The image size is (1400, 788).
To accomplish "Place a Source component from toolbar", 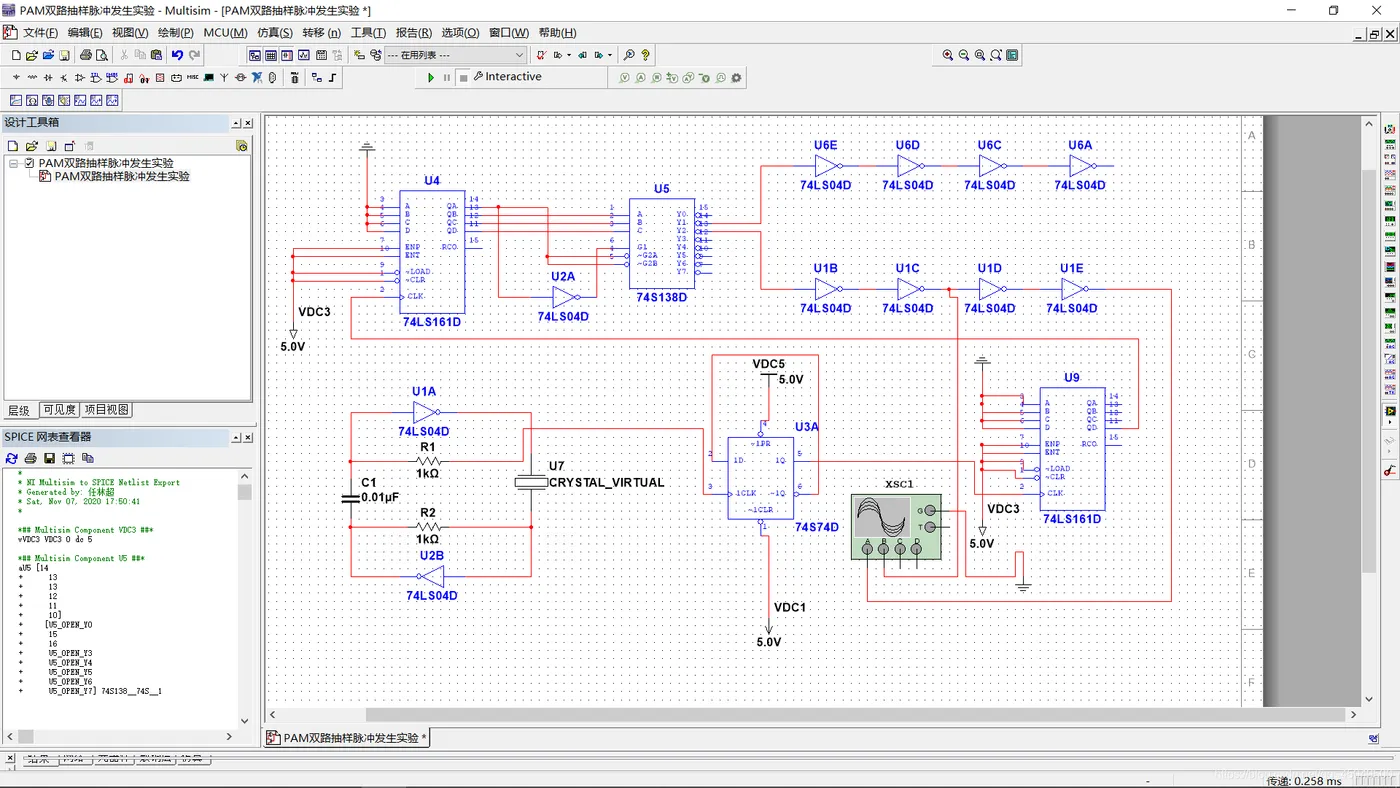I will [16, 77].
